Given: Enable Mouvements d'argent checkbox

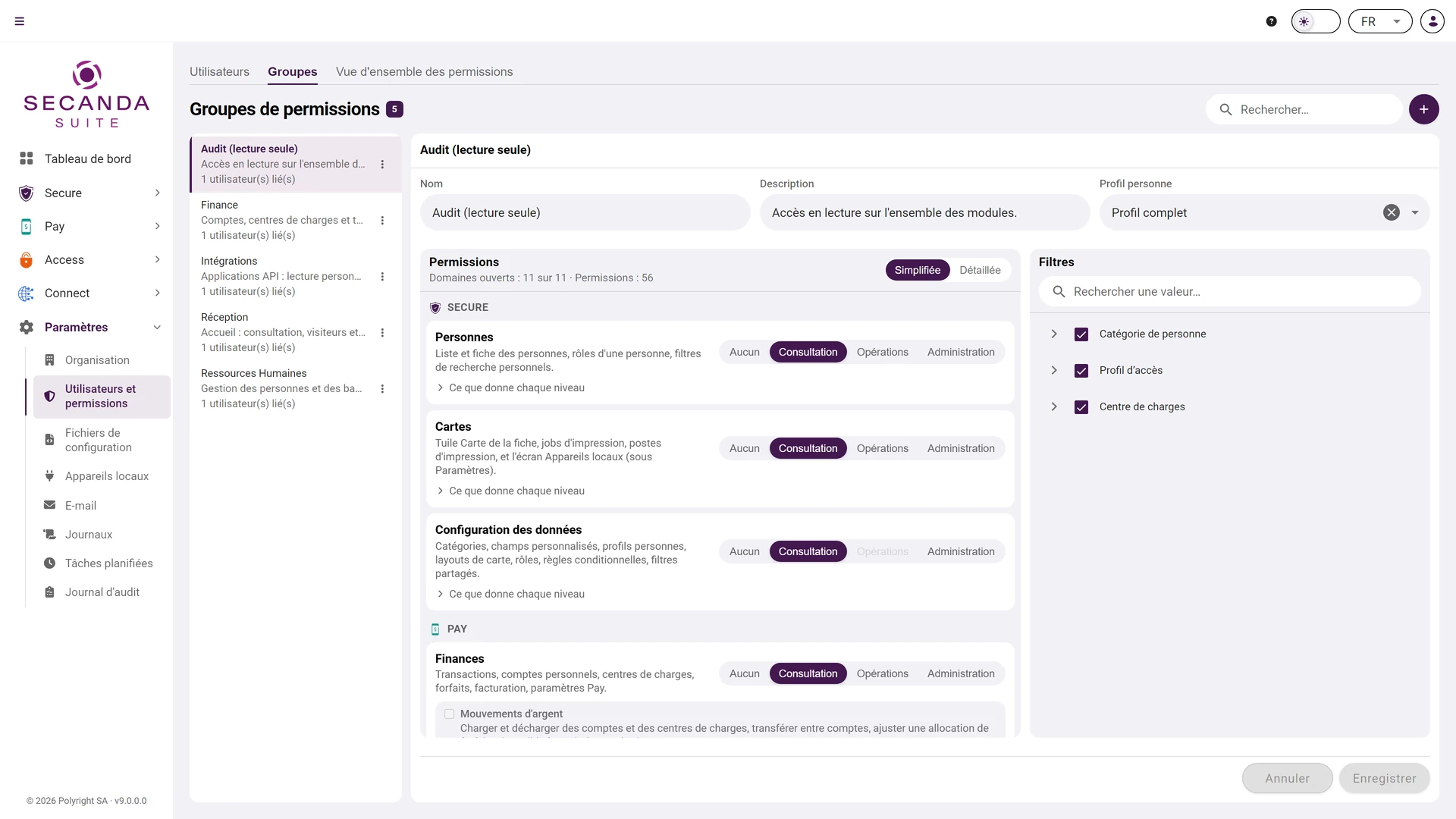Looking at the screenshot, I should click(450, 714).
